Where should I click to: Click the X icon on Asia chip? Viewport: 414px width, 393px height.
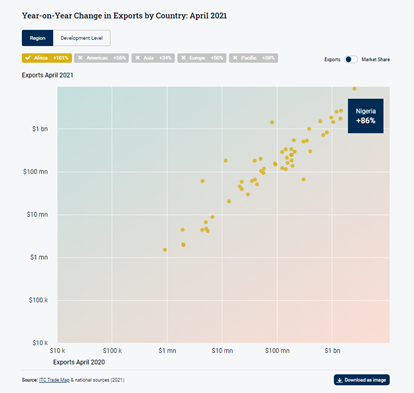pos(137,58)
